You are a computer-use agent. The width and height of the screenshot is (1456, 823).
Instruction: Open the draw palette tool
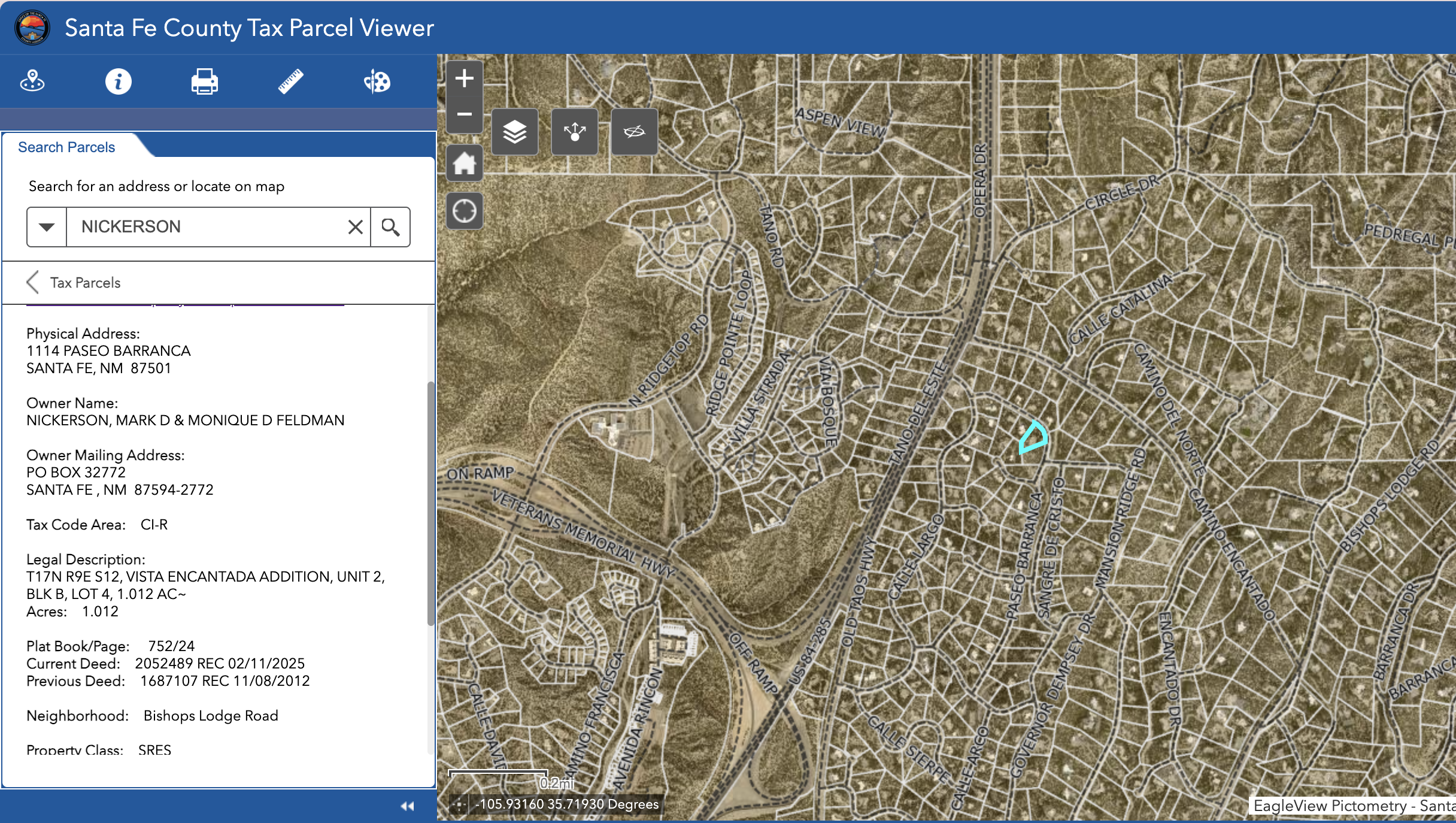[377, 81]
